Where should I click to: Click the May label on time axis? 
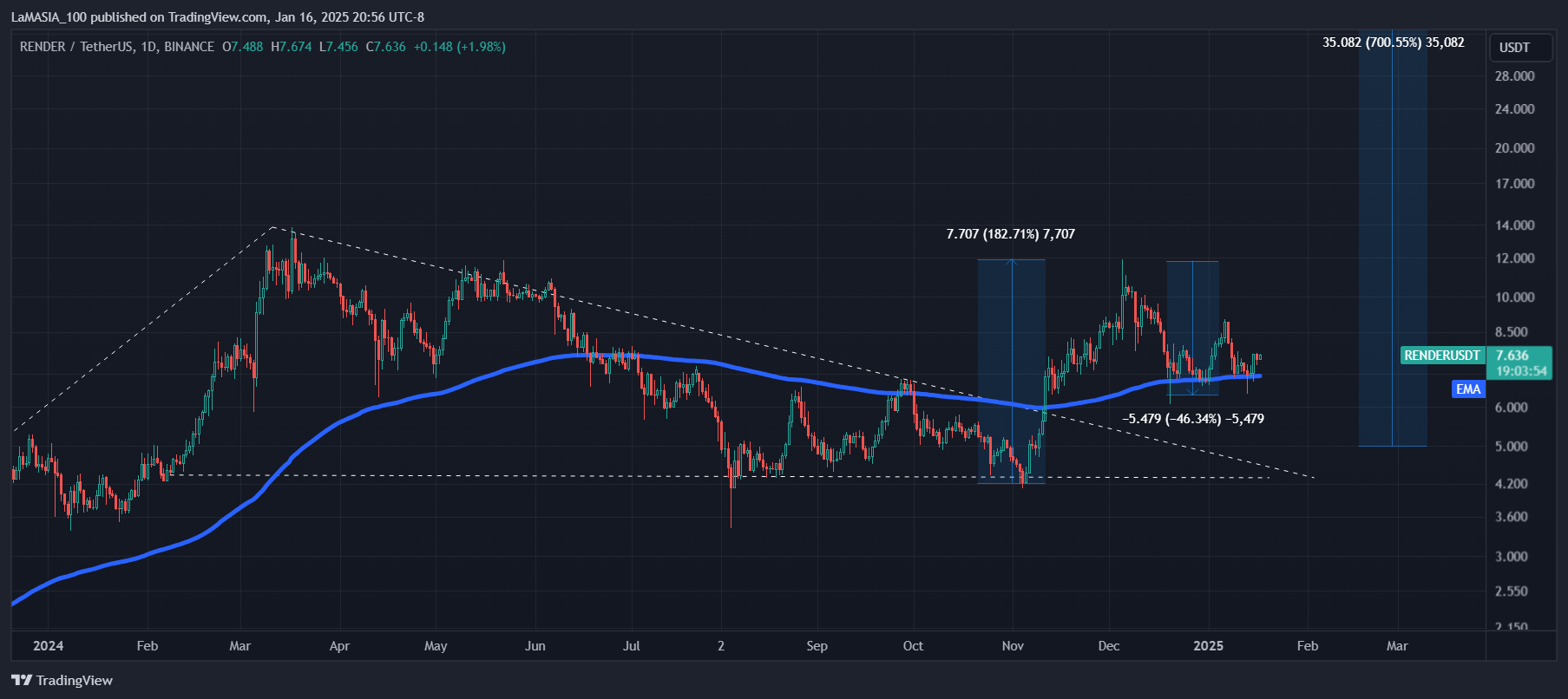[x=436, y=646]
